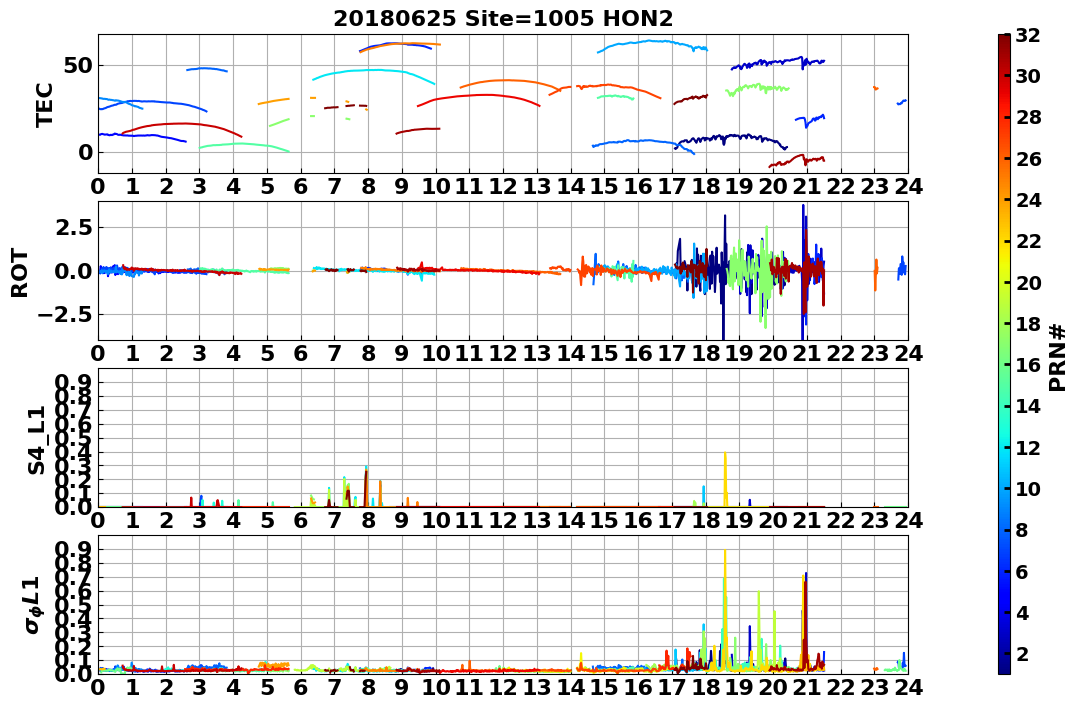Click the x-tick label 3 under the S4_L1 panel
Image resolution: width=1077 pixels, height=709 pixels.
coord(200,520)
